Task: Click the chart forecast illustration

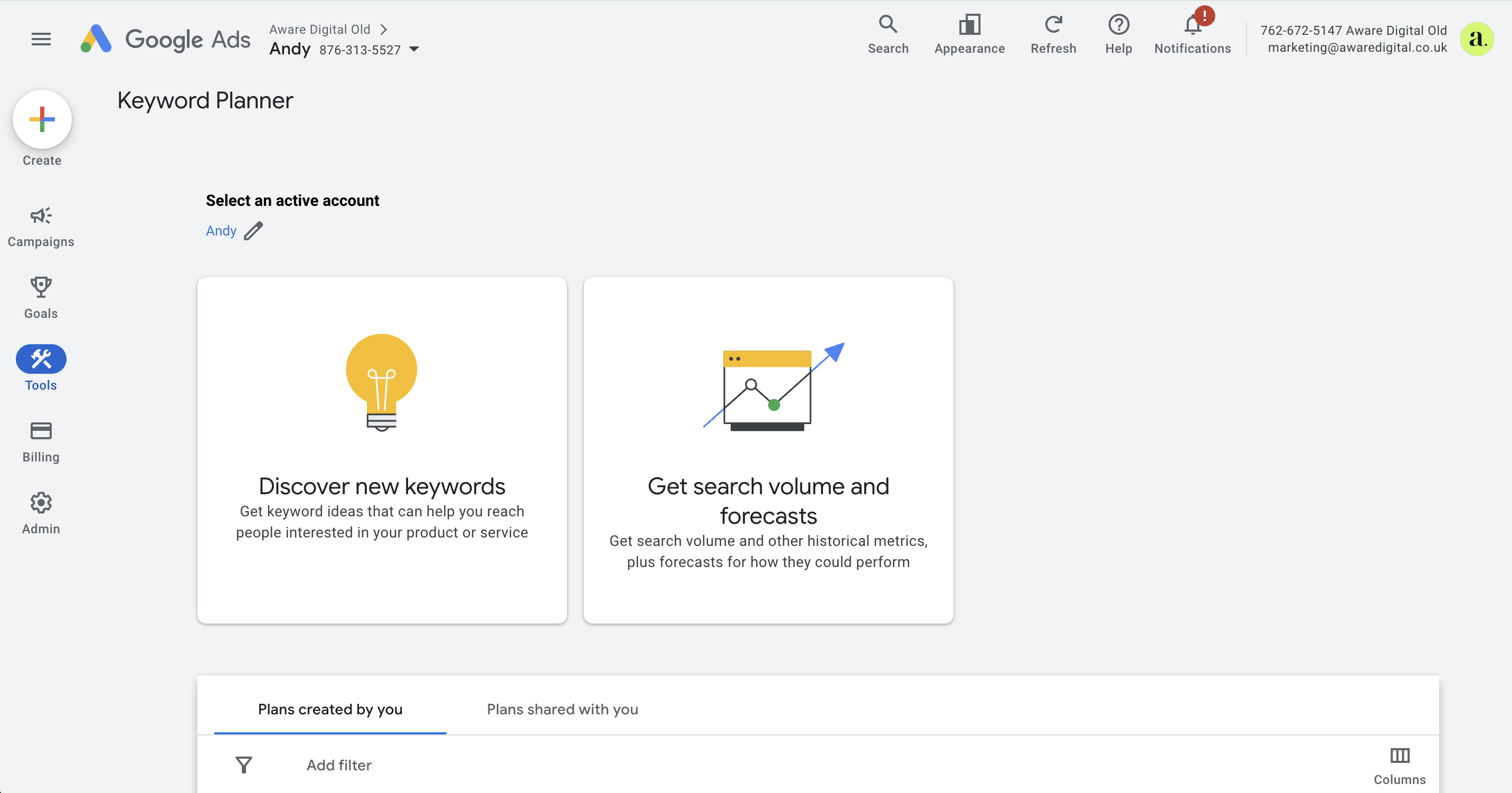Action: [x=773, y=387]
